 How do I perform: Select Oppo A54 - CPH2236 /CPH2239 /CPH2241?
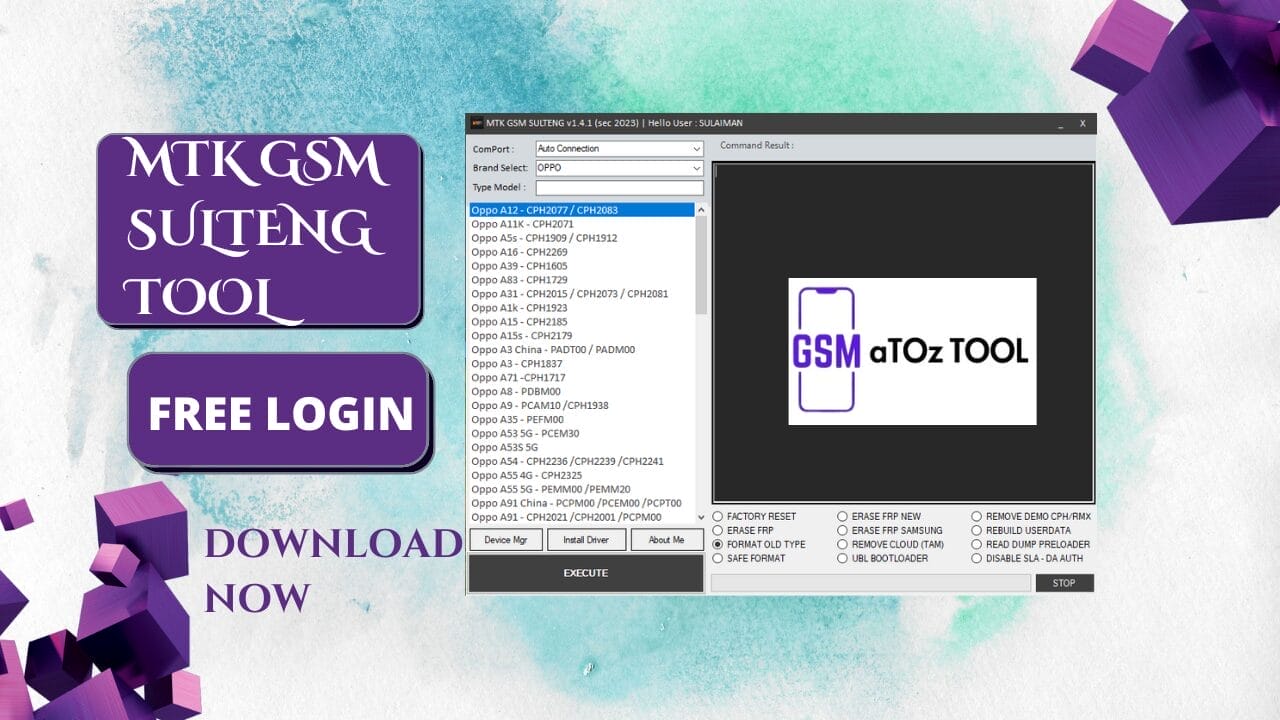582,462
